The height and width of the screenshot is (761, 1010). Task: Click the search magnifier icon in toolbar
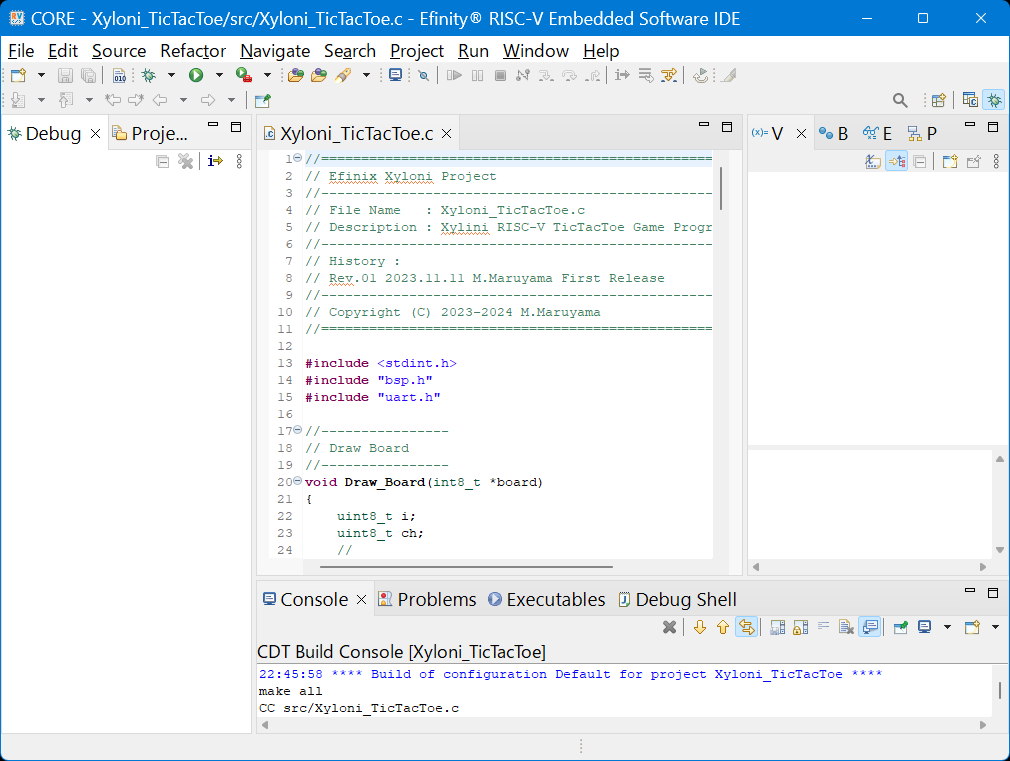(x=900, y=100)
